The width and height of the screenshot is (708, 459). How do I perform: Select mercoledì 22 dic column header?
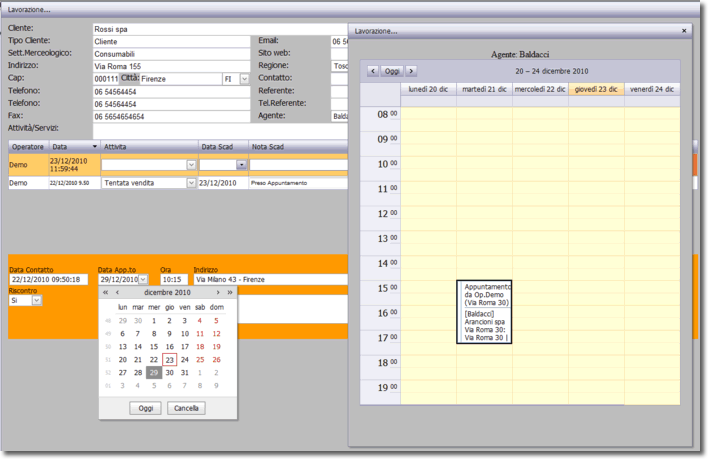click(540, 89)
